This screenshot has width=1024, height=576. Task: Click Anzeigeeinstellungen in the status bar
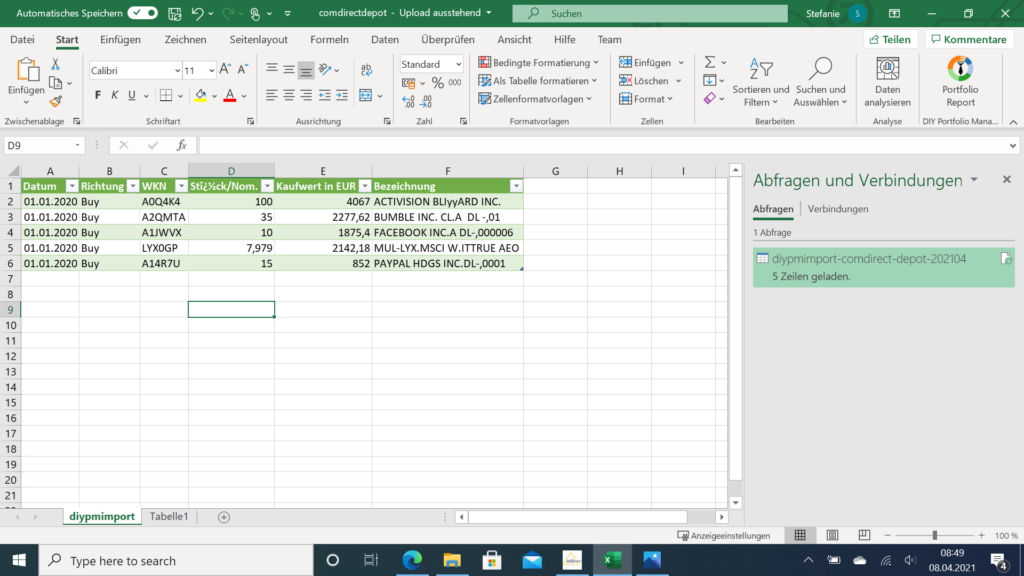[x=724, y=536]
